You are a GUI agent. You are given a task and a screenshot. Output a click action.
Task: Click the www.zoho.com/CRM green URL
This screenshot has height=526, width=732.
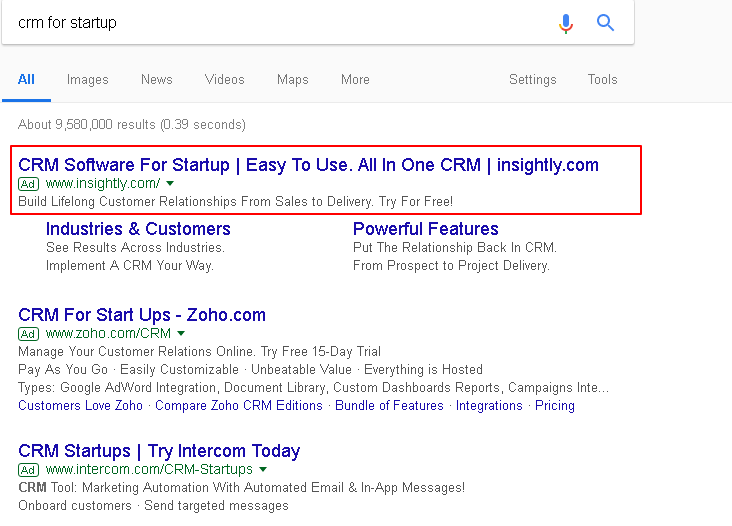pos(108,333)
